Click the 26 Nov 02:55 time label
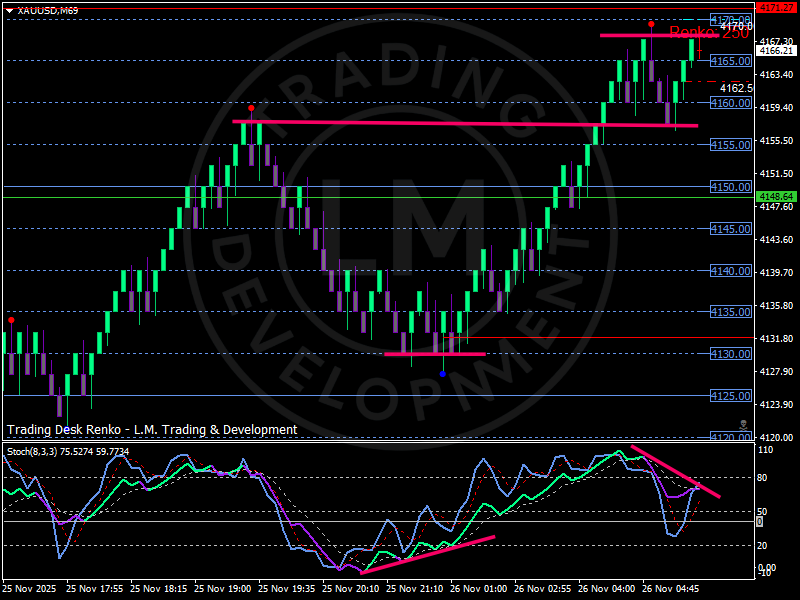 542,589
